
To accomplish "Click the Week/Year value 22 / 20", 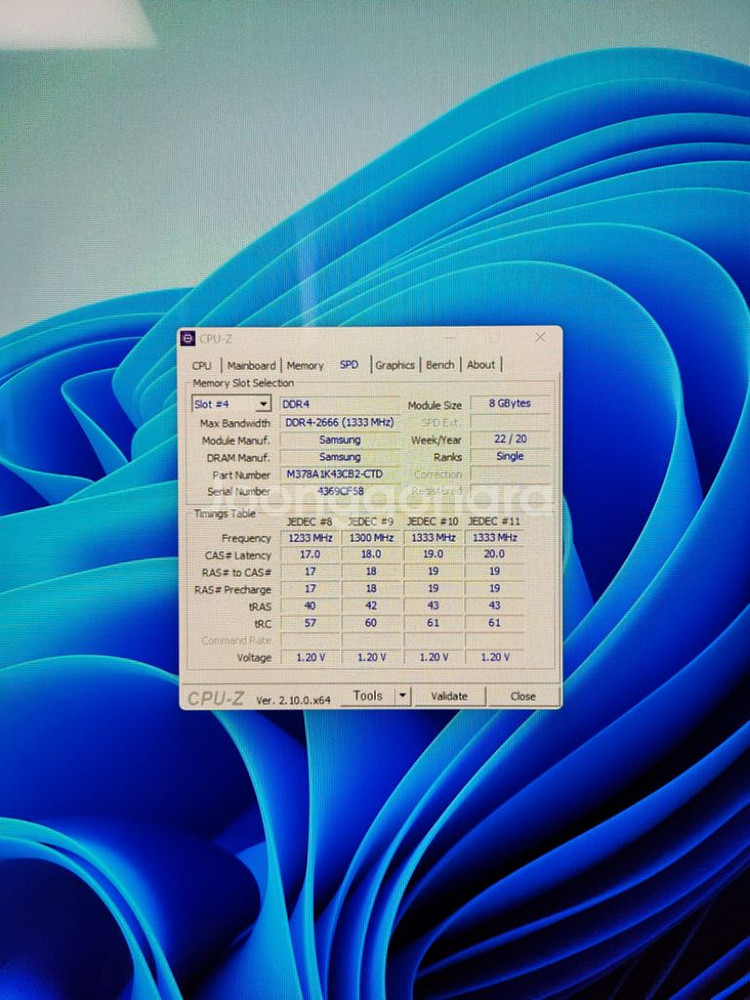I will tap(510, 439).
